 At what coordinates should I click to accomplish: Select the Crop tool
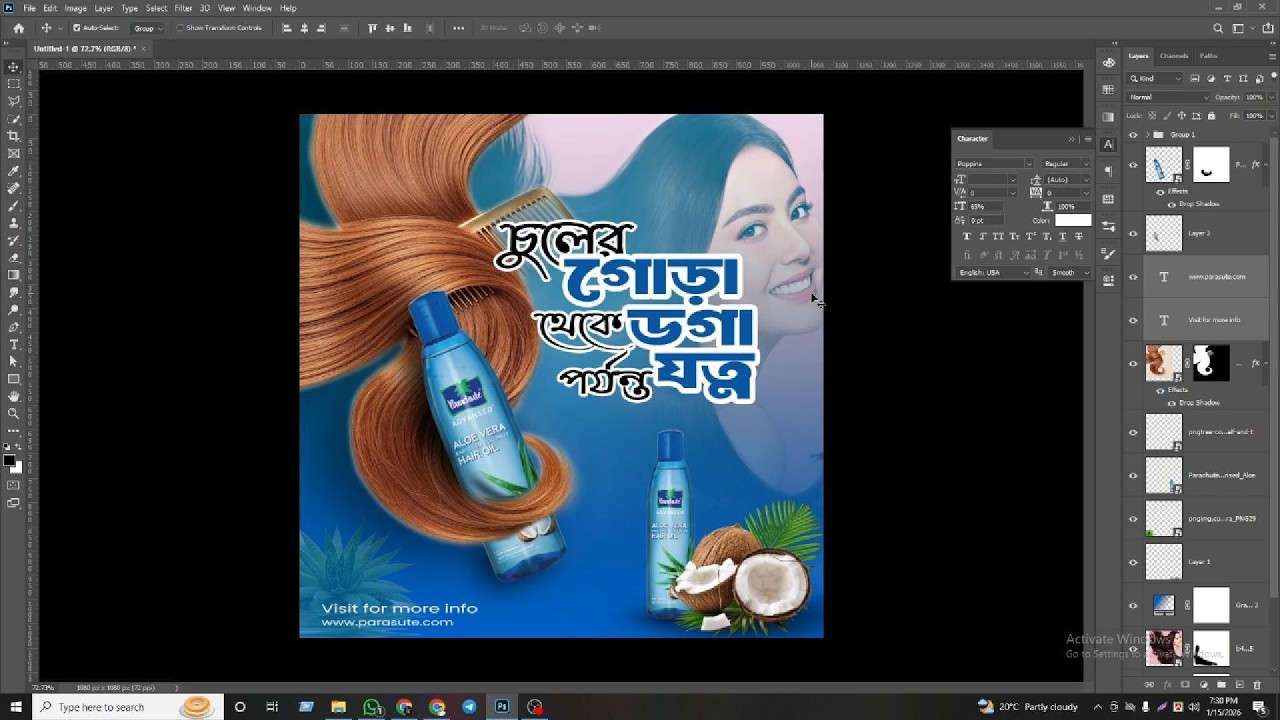coord(13,136)
